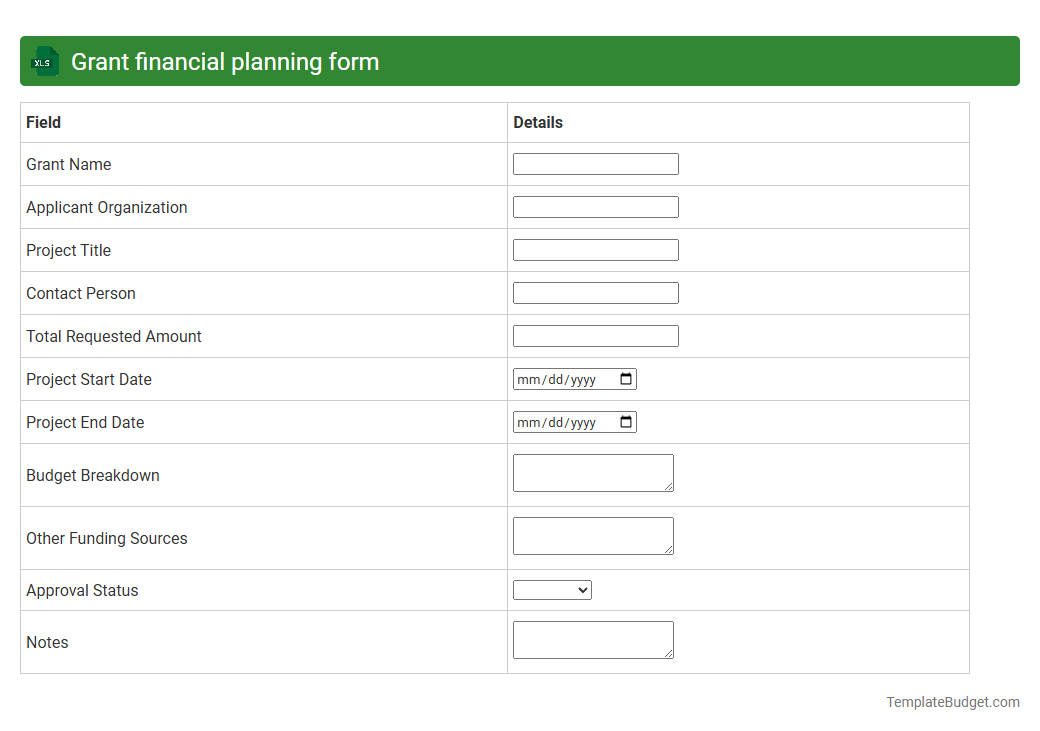Screen dimensions: 1040x731
Task: Select the Project Title input field
Action: [595, 249]
